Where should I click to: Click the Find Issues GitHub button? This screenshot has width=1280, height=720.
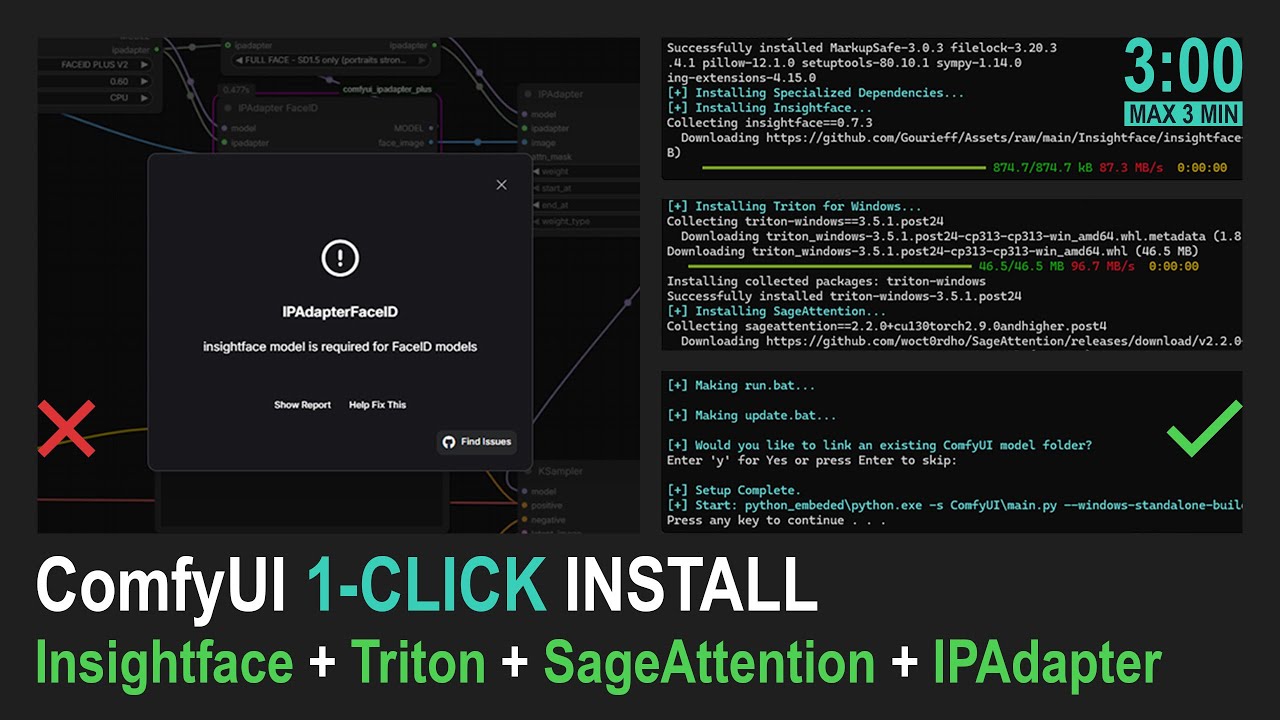pyautogui.click(x=477, y=442)
